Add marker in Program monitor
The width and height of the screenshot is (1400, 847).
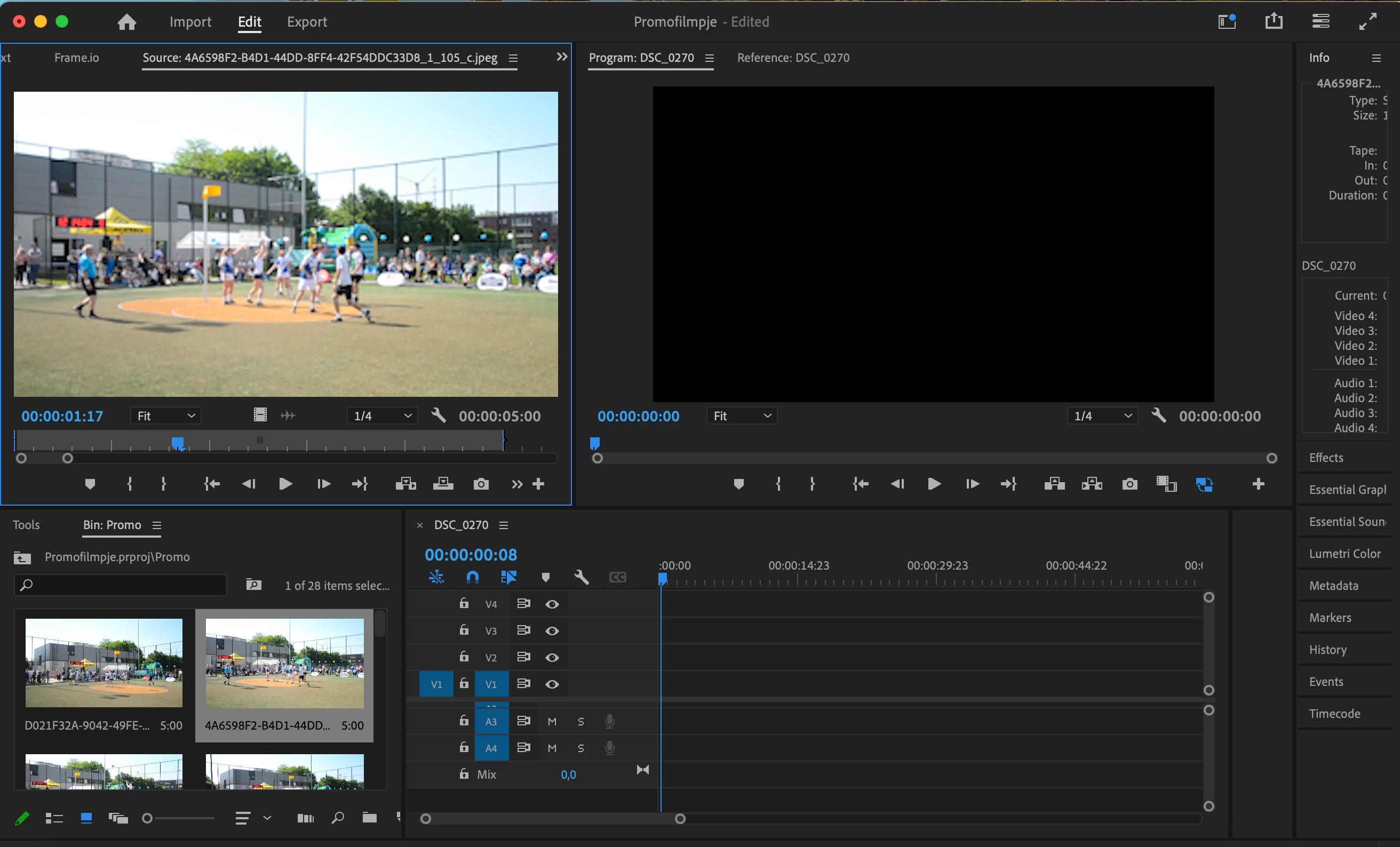click(x=738, y=484)
